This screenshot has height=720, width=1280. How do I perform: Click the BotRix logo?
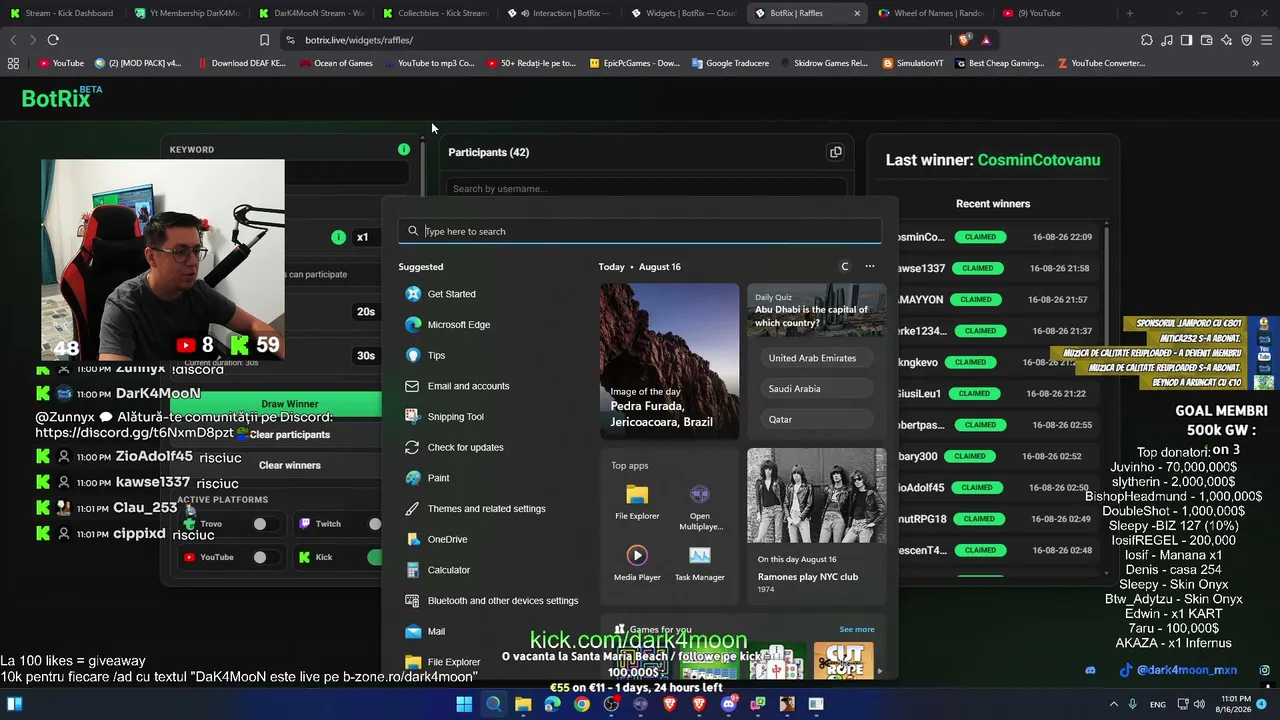62,97
